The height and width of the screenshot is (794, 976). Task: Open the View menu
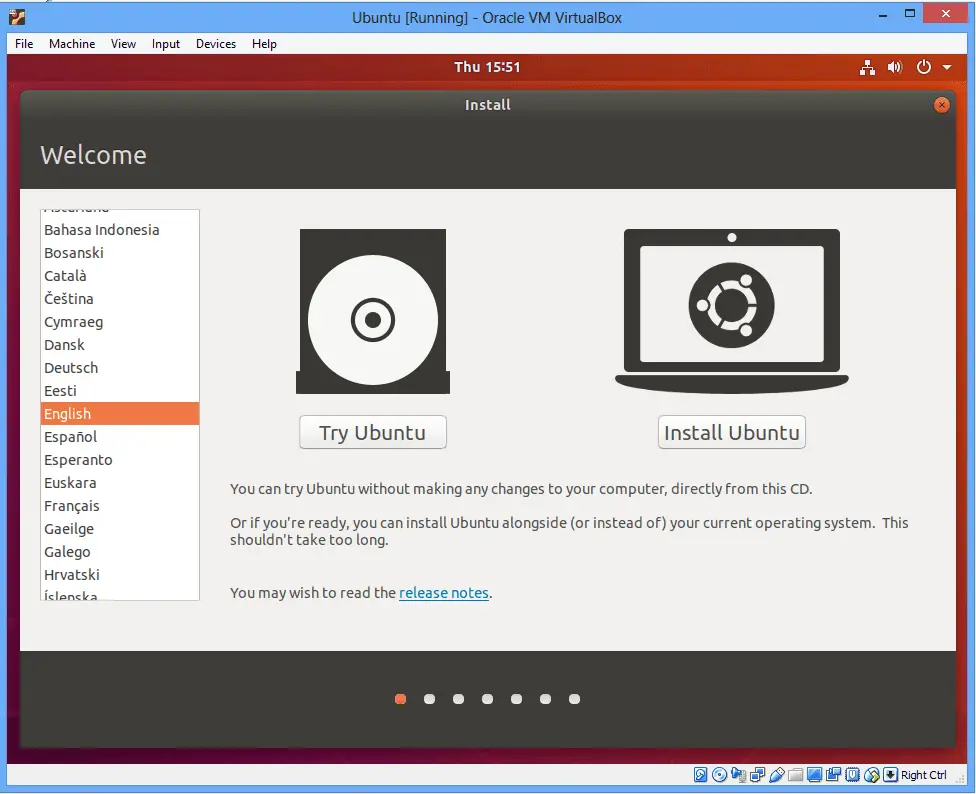point(123,44)
